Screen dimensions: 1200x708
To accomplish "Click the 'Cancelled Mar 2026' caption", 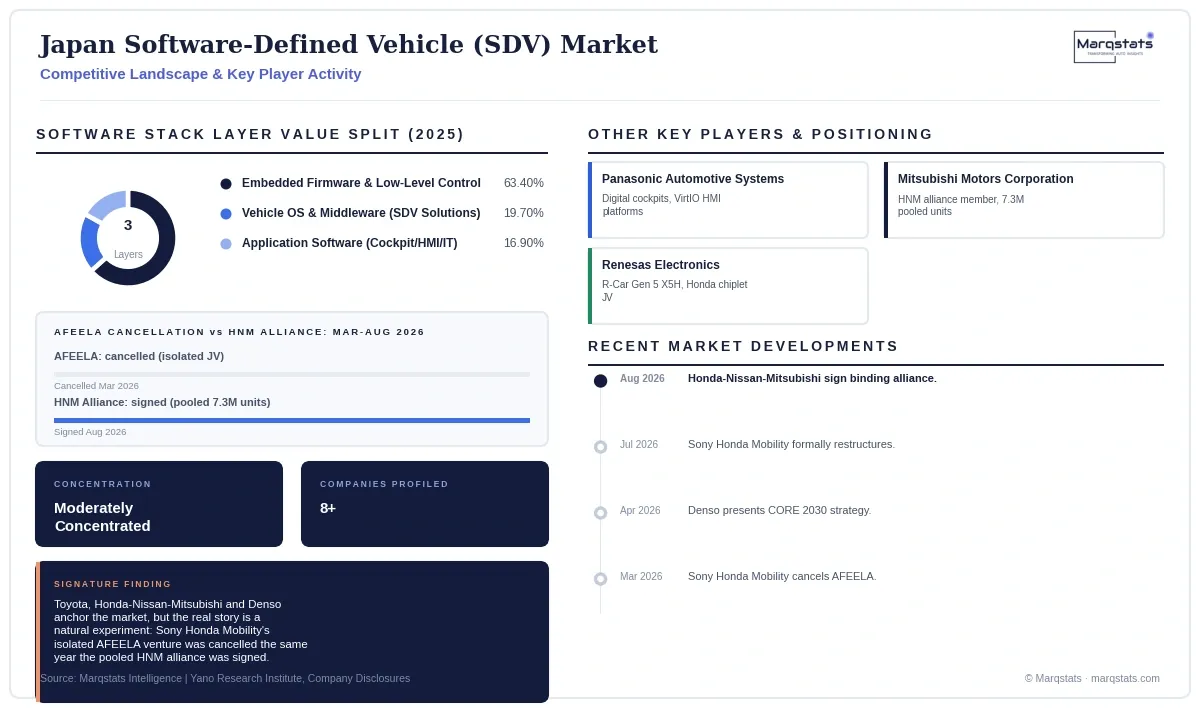I will 96,386.
